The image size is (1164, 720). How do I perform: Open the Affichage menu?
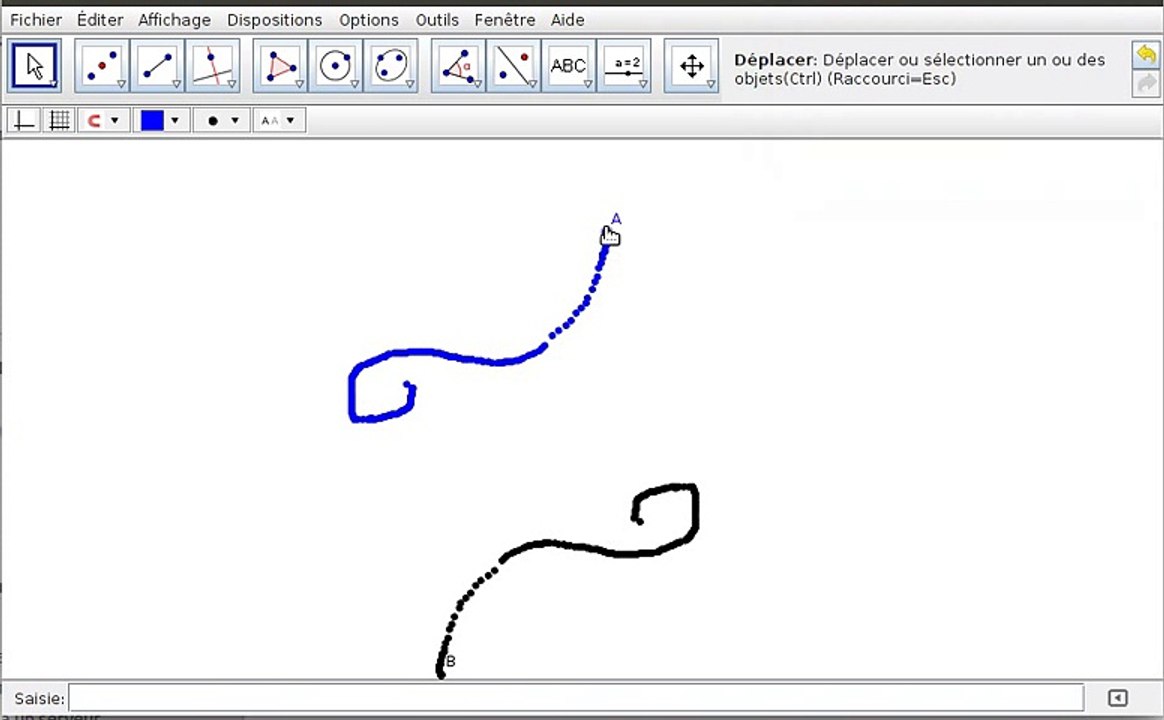click(174, 20)
